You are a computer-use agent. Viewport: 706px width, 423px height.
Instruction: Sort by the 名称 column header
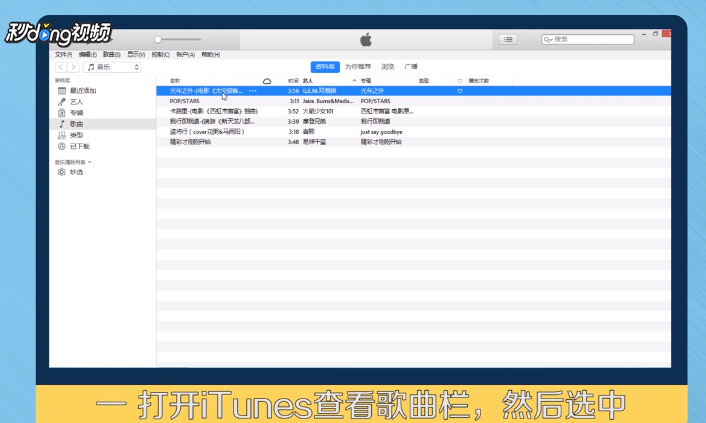(x=175, y=81)
